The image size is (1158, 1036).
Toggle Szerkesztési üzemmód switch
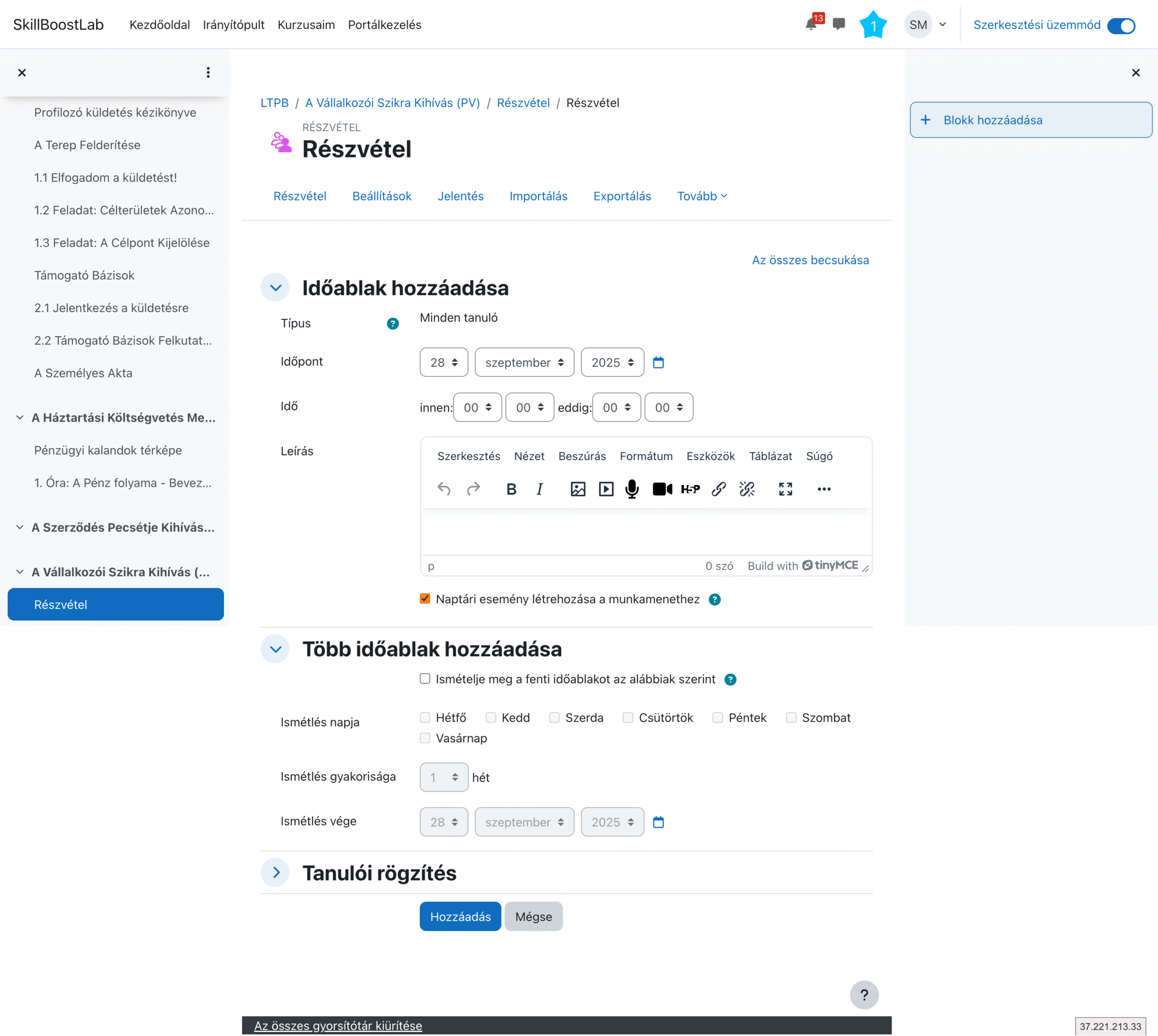tap(1121, 26)
